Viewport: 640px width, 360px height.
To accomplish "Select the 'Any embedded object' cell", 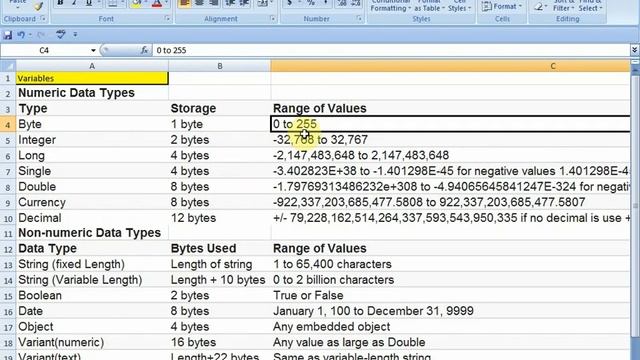I will coord(450,327).
